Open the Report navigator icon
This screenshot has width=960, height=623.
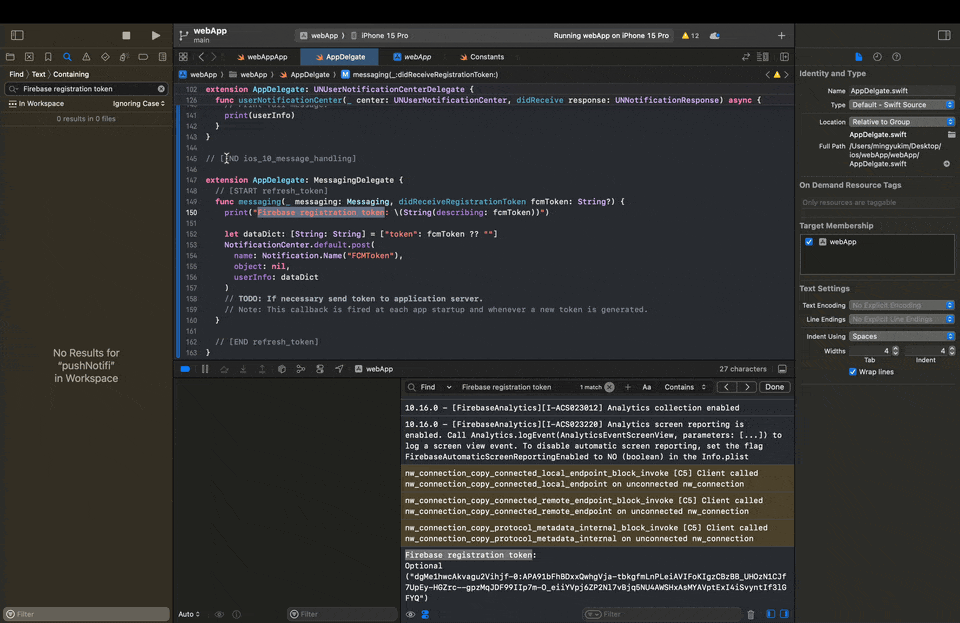(162, 57)
